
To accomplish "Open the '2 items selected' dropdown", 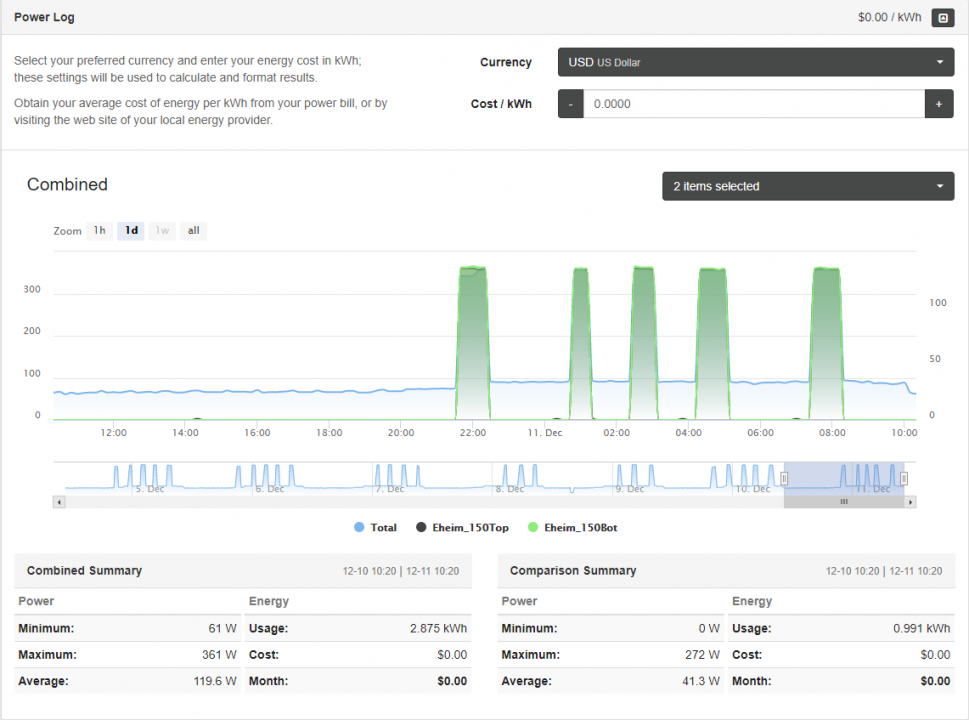I will click(808, 186).
